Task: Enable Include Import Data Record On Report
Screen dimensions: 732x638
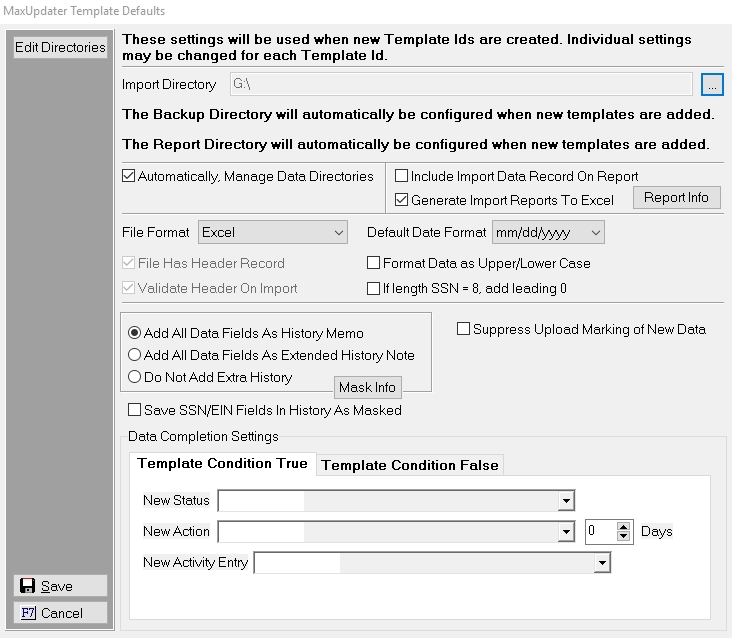Action: tap(402, 177)
